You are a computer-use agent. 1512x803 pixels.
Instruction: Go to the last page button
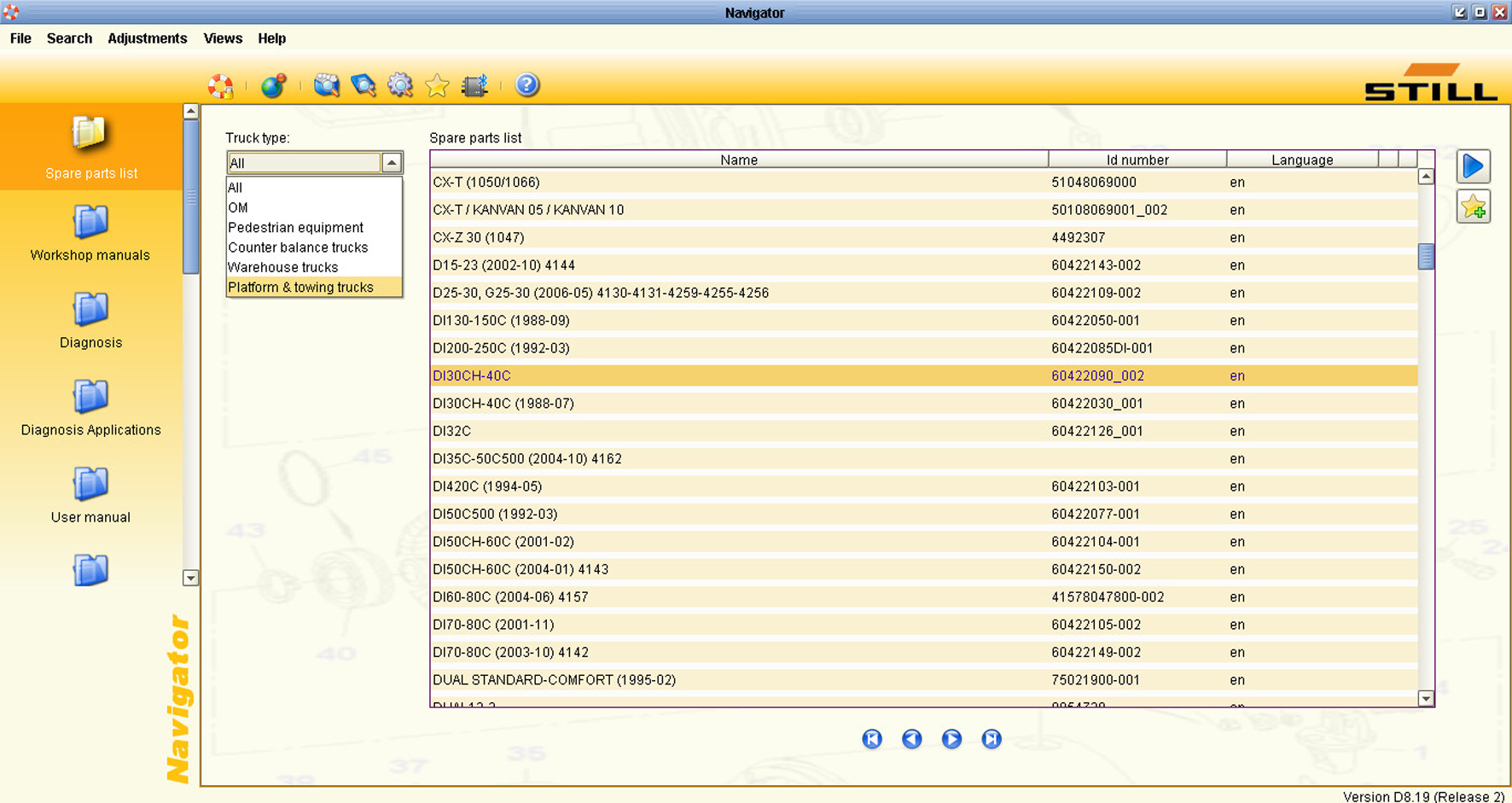[x=992, y=739]
